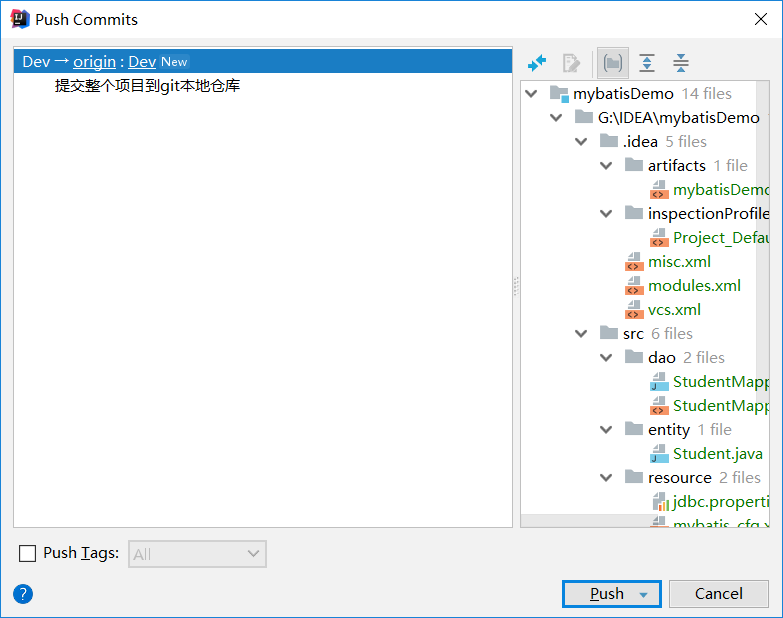Image resolution: width=783 pixels, height=618 pixels.
Task: Click the misc.xml file icon
Action: [634, 262]
